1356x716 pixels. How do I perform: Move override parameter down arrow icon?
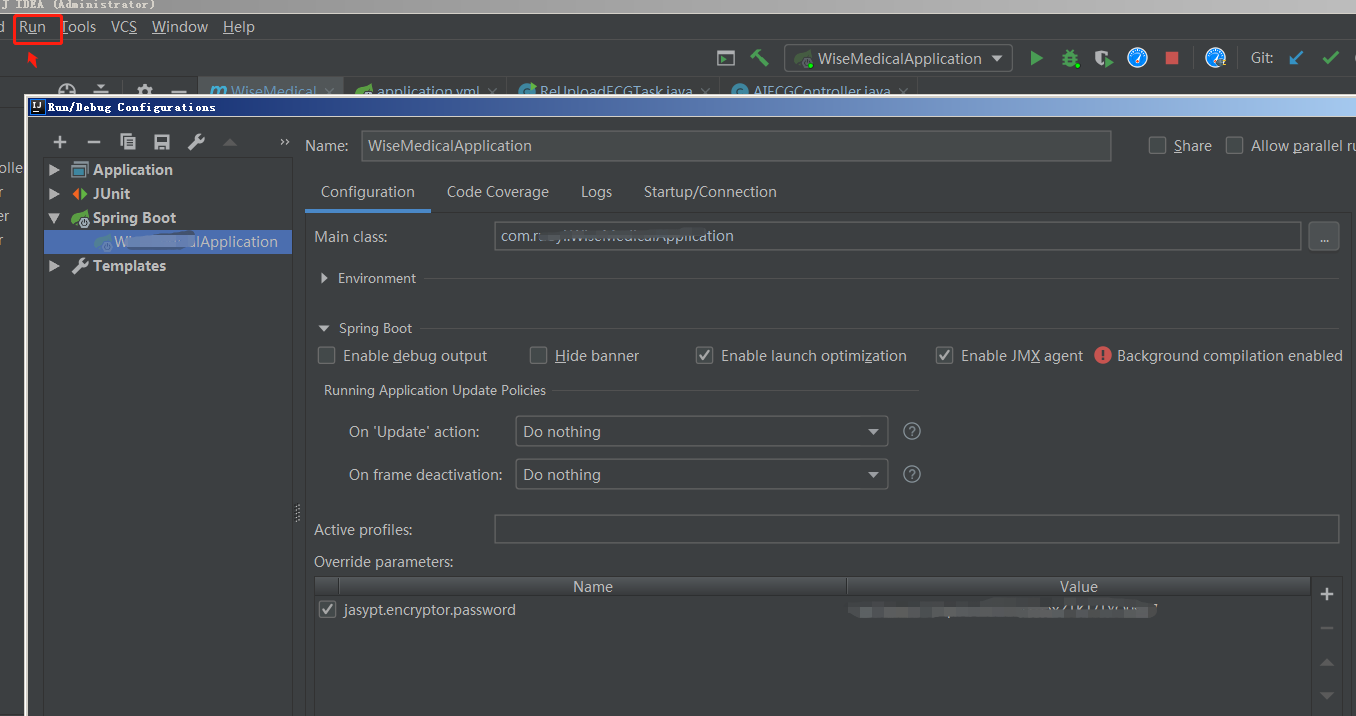coord(1327,695)
